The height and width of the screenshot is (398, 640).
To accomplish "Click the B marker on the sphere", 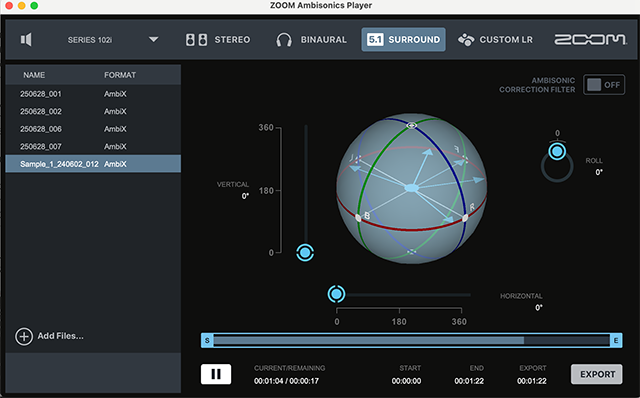I will coord(367,216).
